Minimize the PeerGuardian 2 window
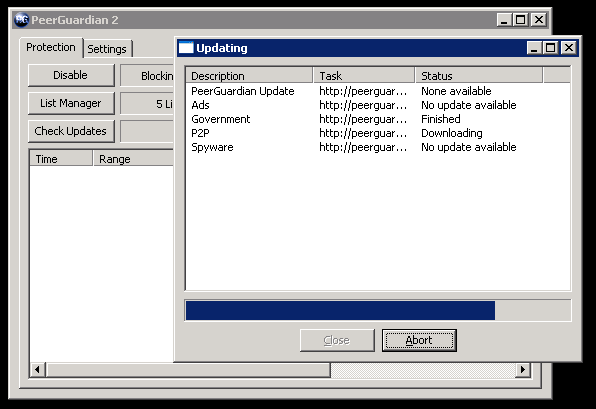 point(504,20)
